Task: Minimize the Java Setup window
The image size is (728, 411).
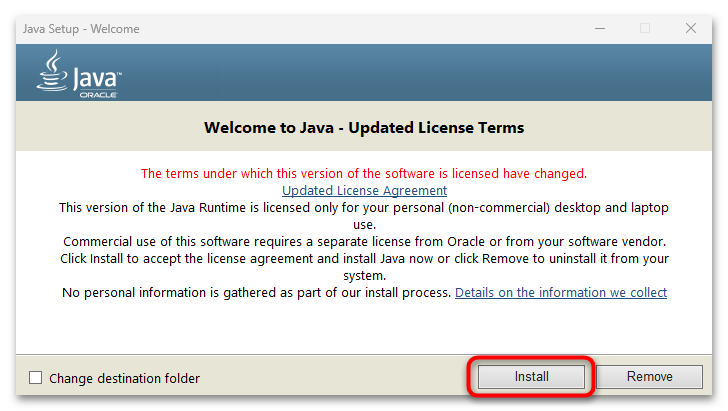Action: pos(598,28)
